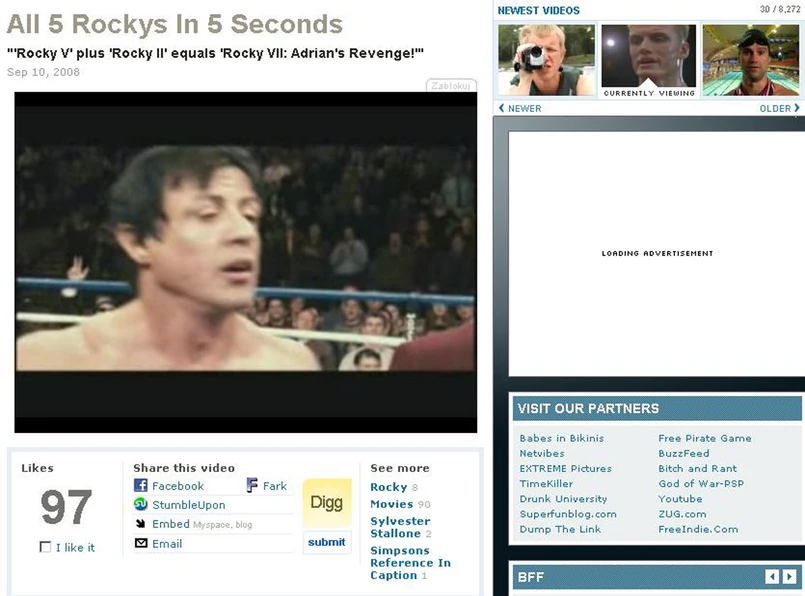Check the 'I like it' checkbox

click(45, 547)
